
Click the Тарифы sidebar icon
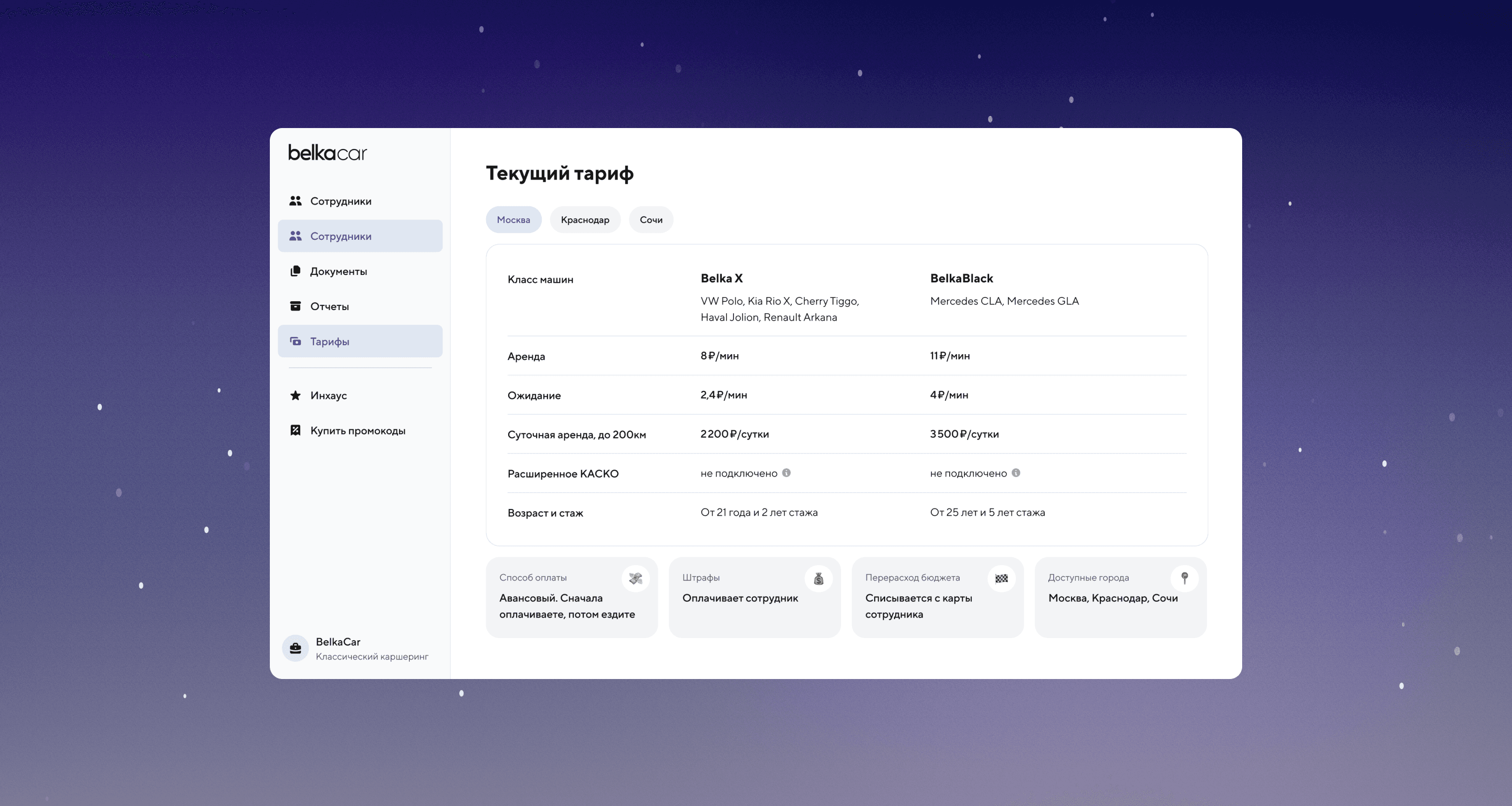point(295,342)
